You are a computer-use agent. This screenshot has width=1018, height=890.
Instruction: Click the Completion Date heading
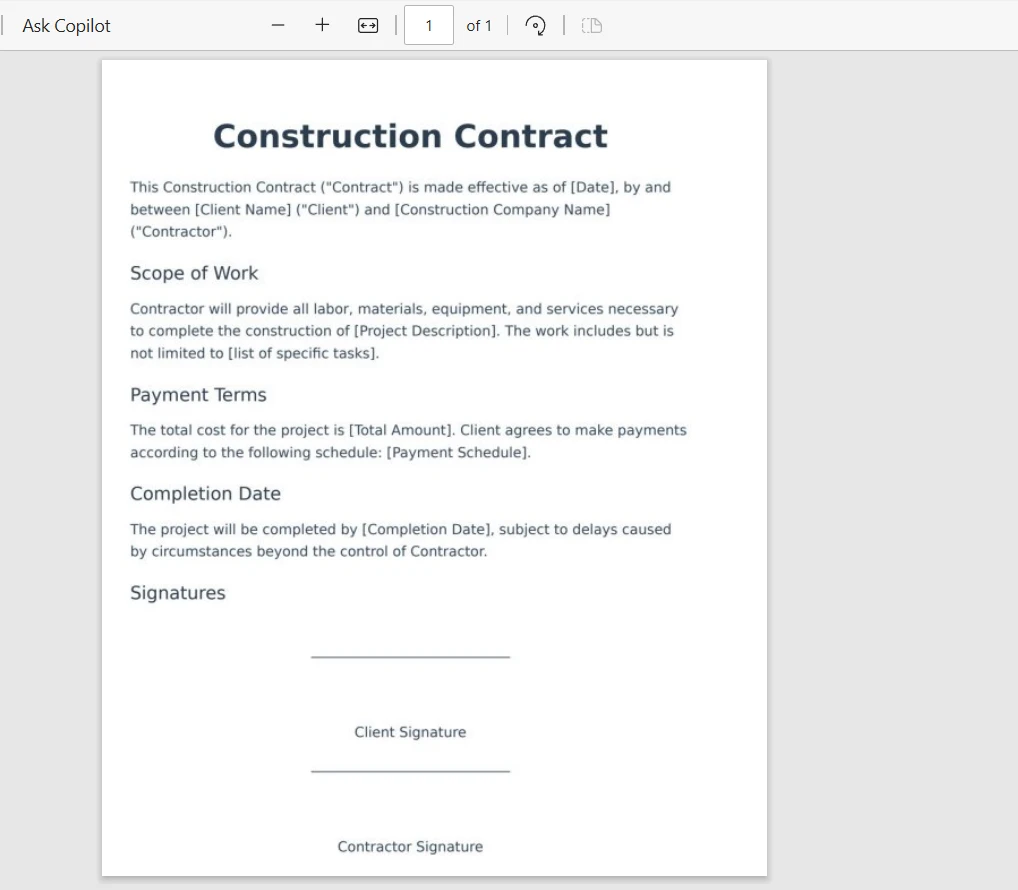pos(205,494)
